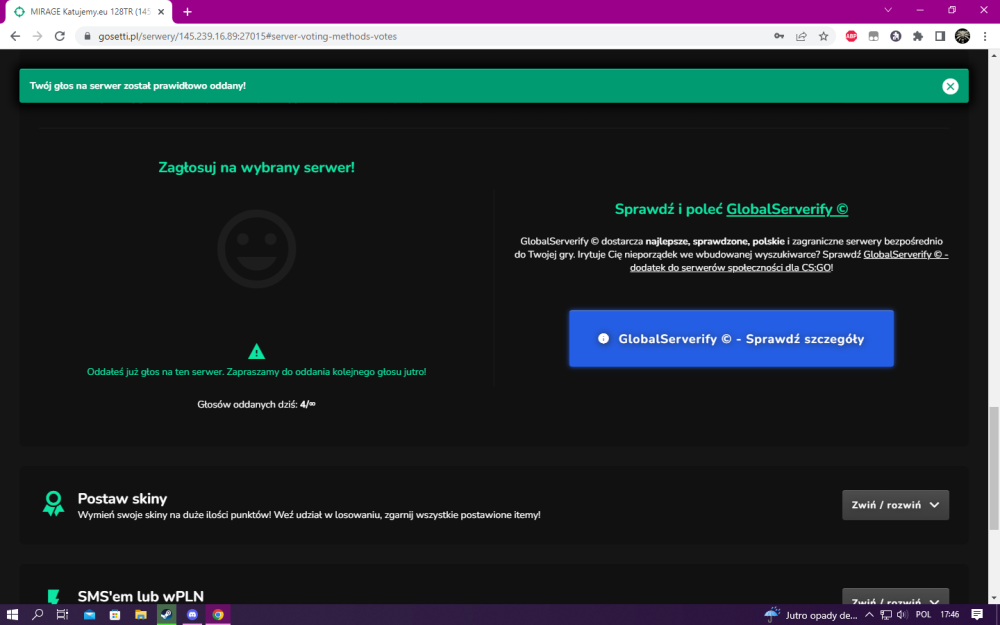
Task: Click GlobalServerify Sprawdź szczegóły button
Action: (731, 339)
